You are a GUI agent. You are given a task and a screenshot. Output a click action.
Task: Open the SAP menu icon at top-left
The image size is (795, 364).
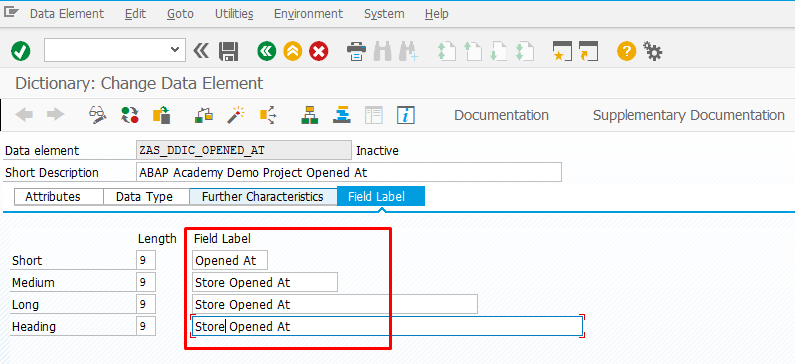click(11, 11)
